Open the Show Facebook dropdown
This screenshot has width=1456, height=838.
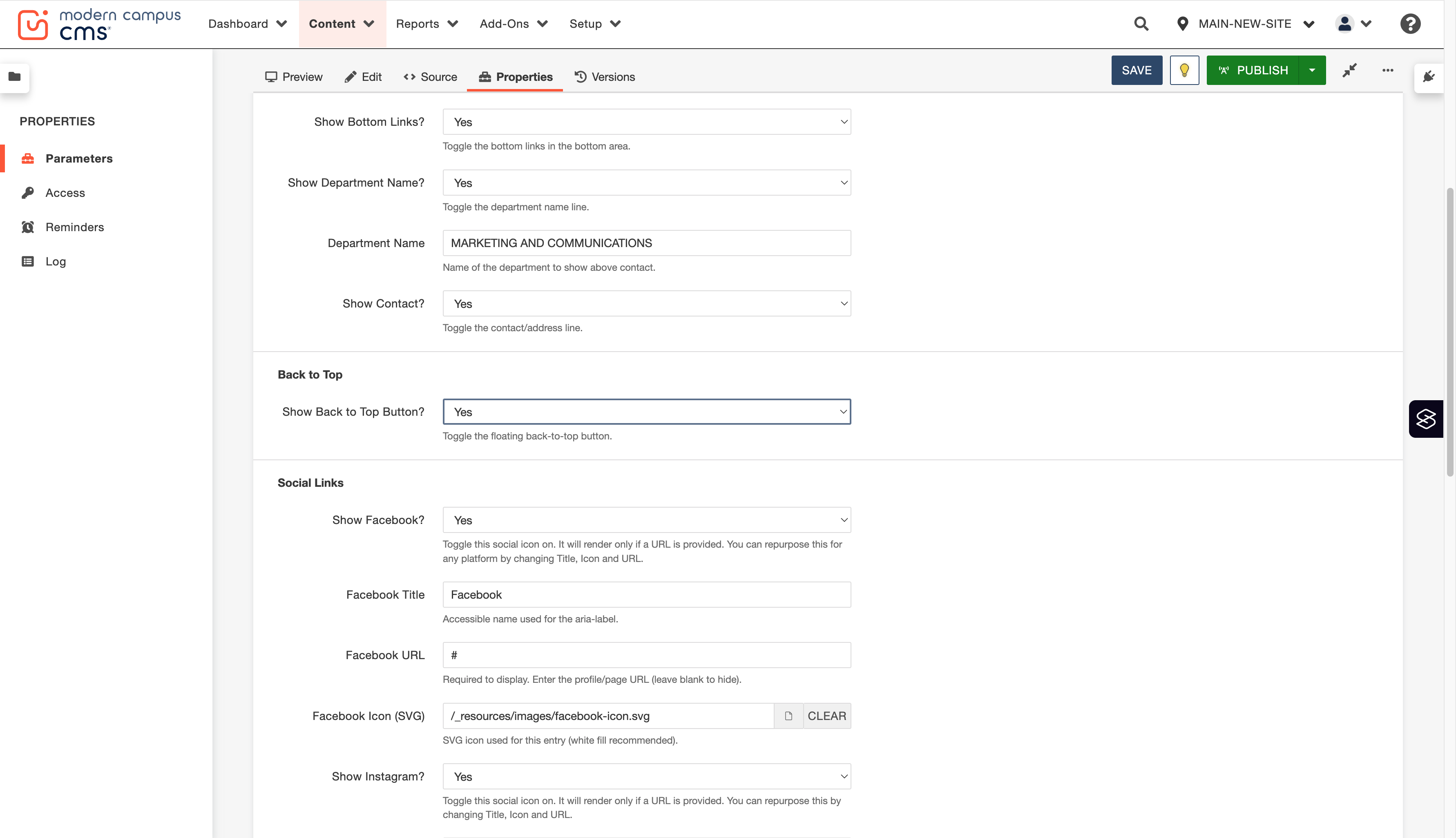tap(647, 520)
